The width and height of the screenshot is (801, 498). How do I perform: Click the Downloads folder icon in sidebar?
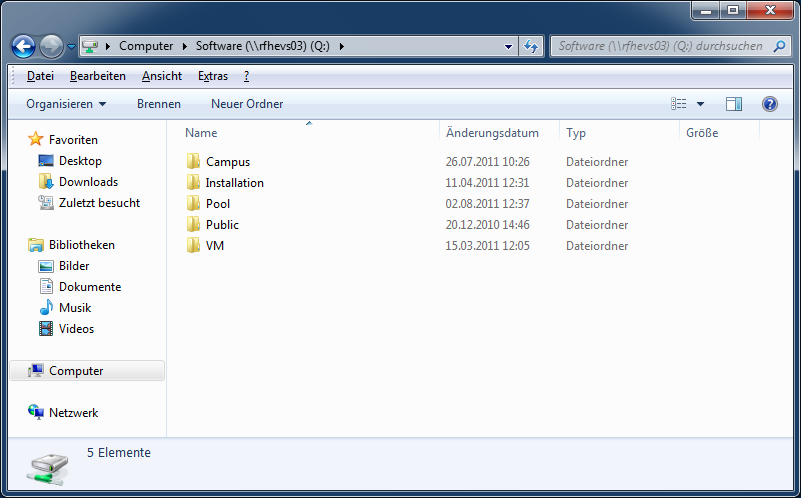tap(45, 181)
